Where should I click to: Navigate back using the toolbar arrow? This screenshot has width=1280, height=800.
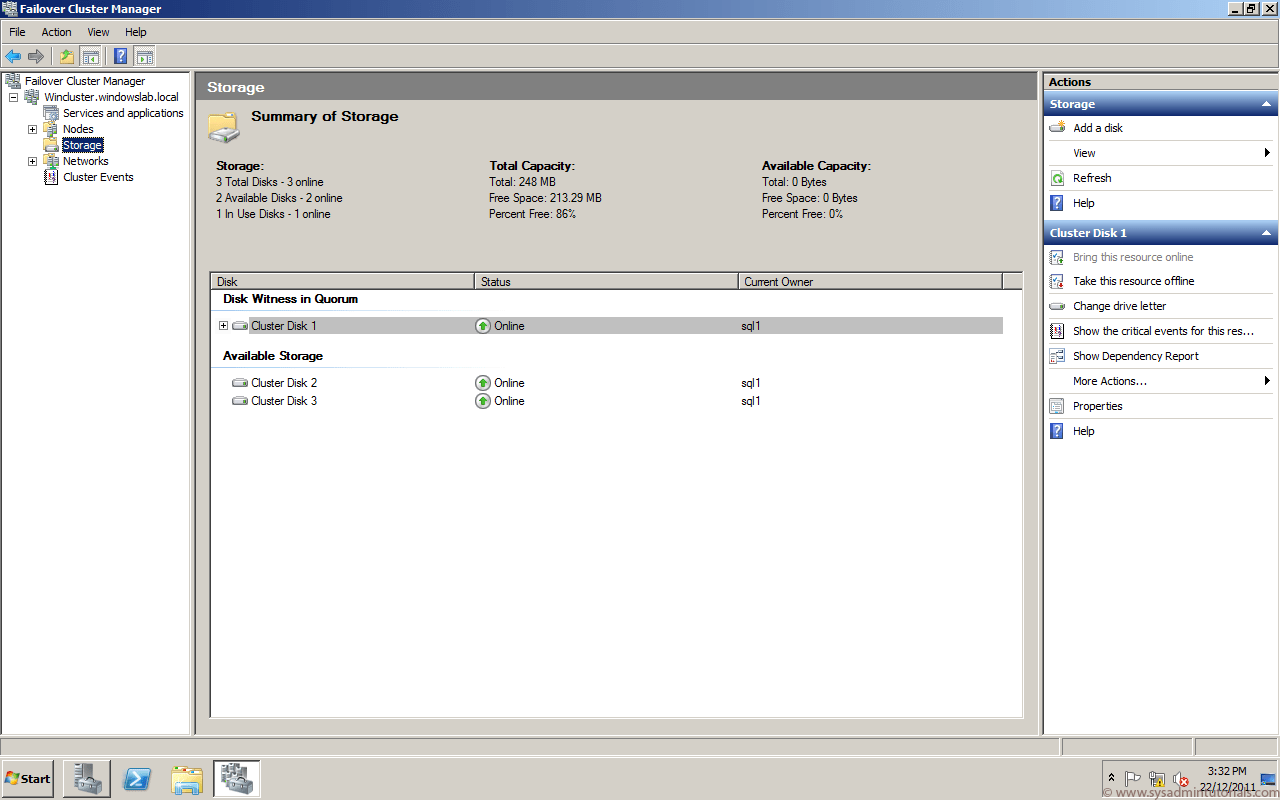pyautogui.click(x=13, y=56)
